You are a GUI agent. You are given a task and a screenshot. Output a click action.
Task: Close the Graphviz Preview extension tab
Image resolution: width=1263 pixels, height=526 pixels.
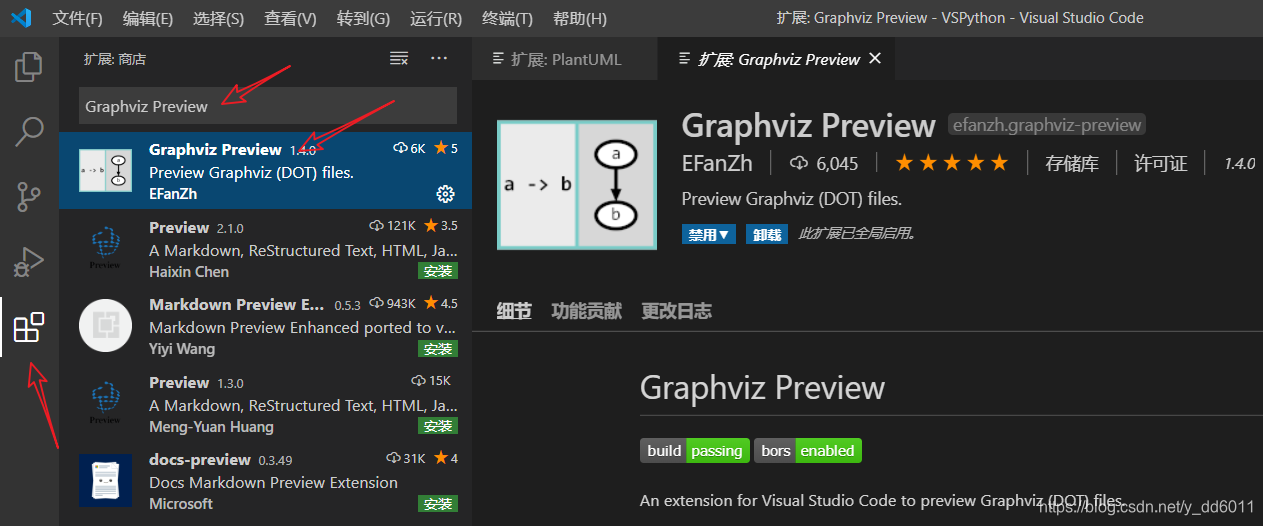(875, 59)
